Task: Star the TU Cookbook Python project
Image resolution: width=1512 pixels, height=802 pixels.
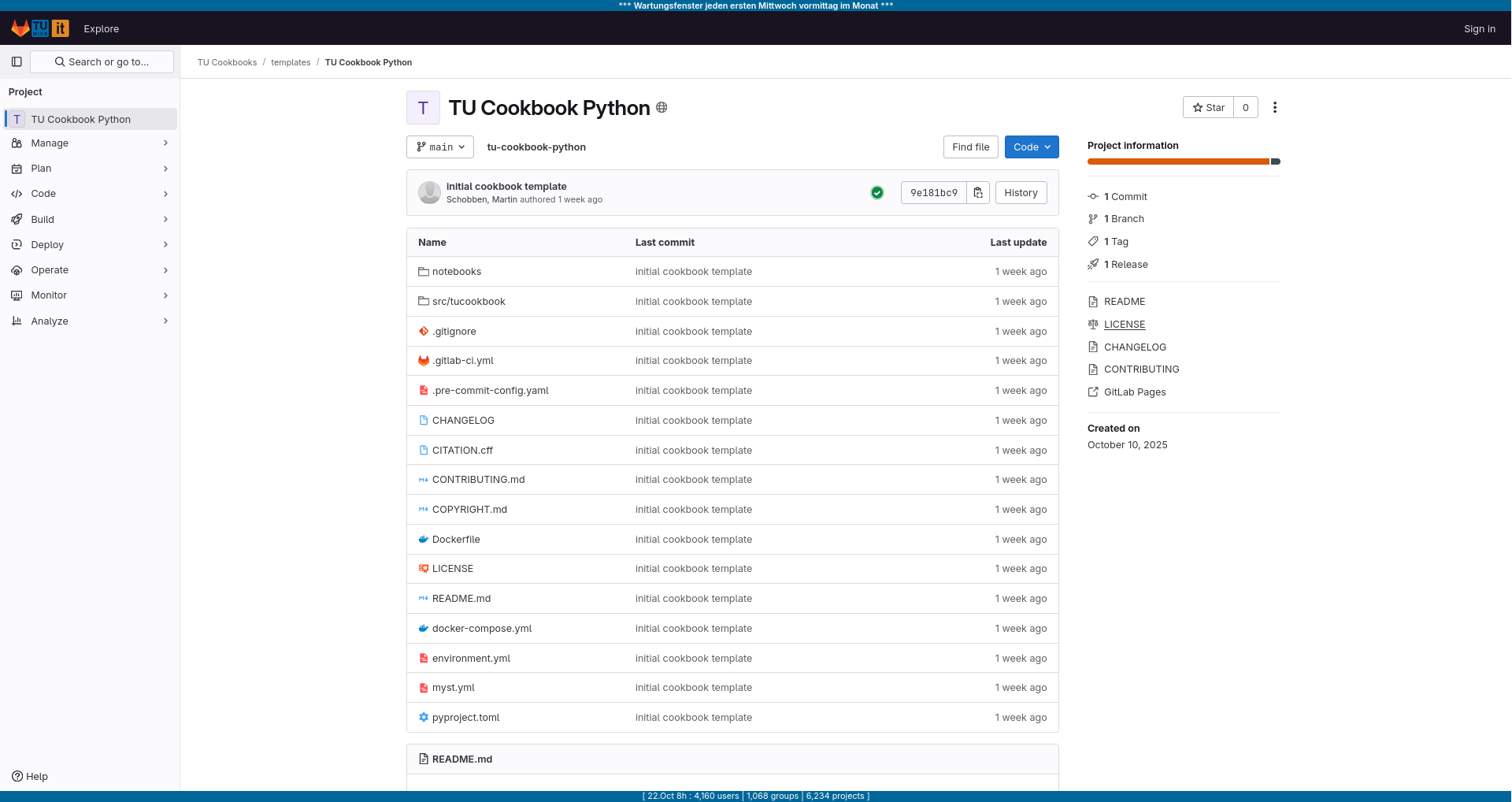Action: point(1208,108)
